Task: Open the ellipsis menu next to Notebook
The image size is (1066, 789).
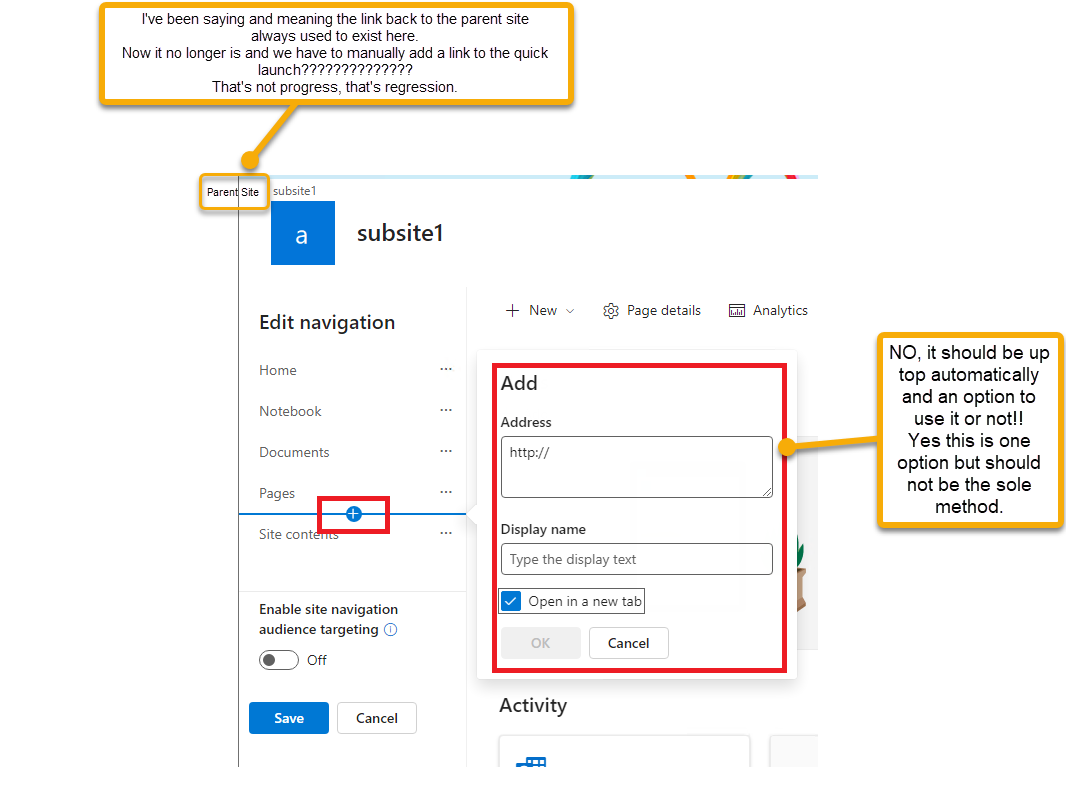Action: point(446,410)
